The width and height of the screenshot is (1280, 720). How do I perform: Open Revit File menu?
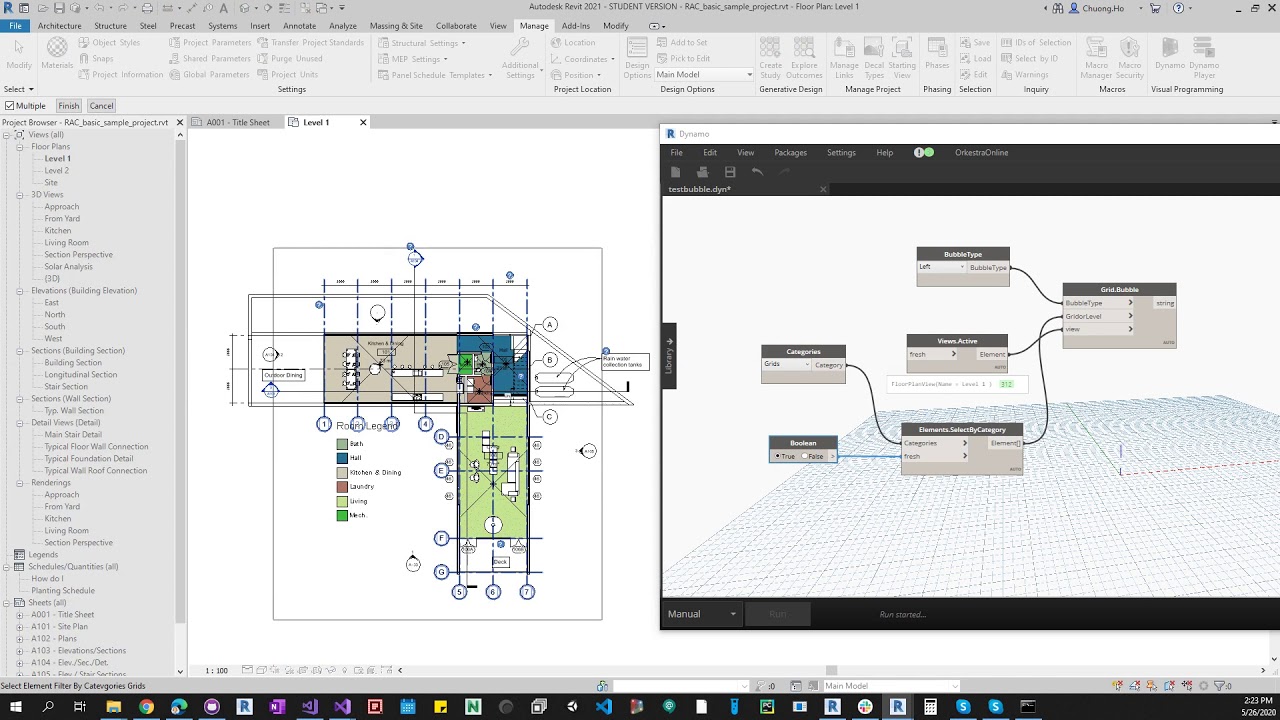click(x=16, y=26)
